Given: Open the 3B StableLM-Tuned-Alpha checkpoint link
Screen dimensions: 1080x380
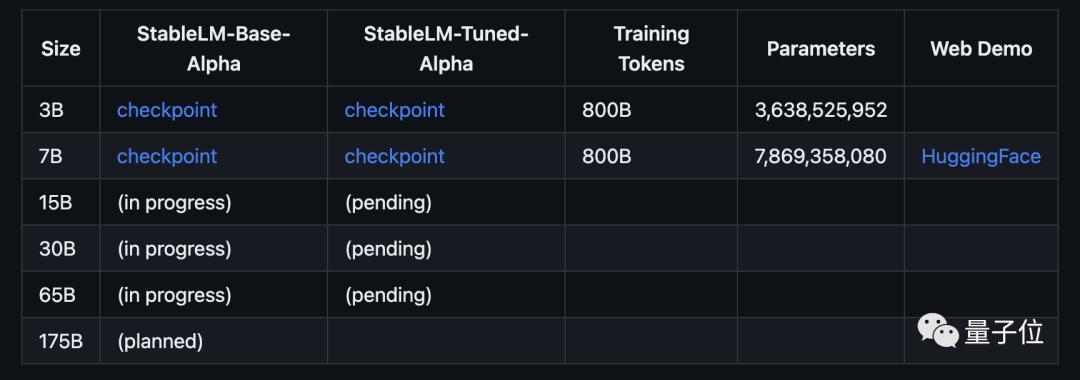Looking at the screenshot, I should (395, 110).
